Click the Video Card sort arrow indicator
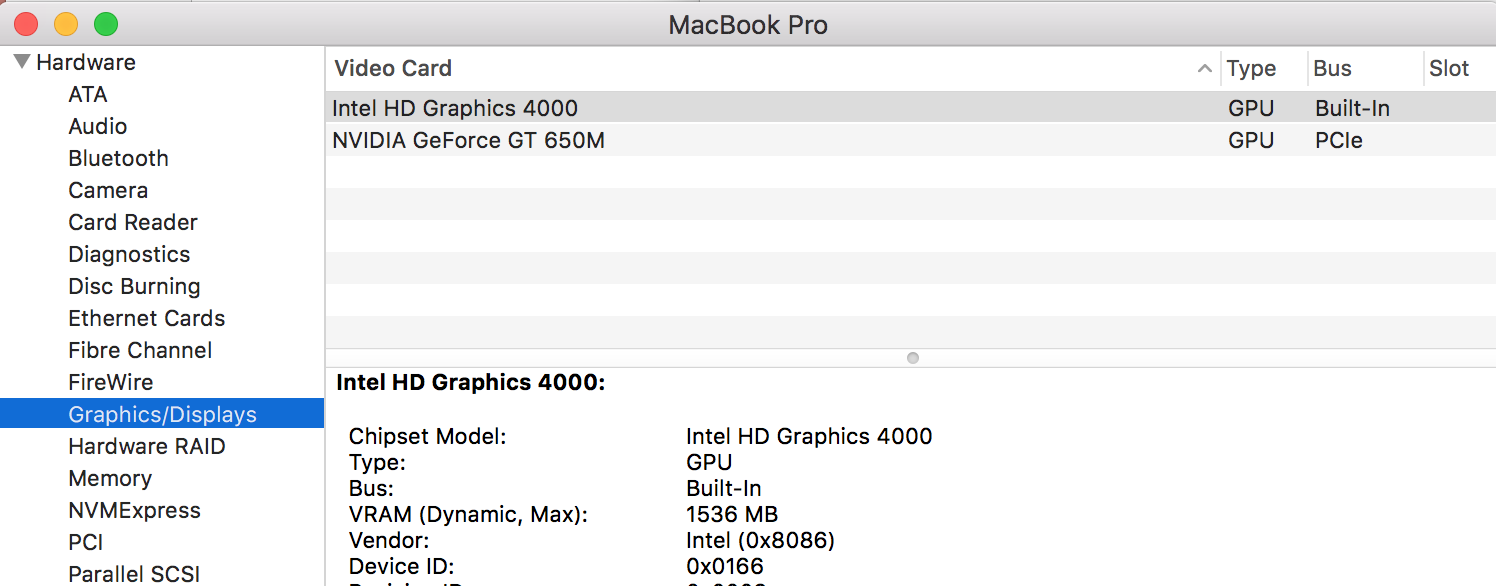This screenshot has height=586, width=1496. (1205, 69)
